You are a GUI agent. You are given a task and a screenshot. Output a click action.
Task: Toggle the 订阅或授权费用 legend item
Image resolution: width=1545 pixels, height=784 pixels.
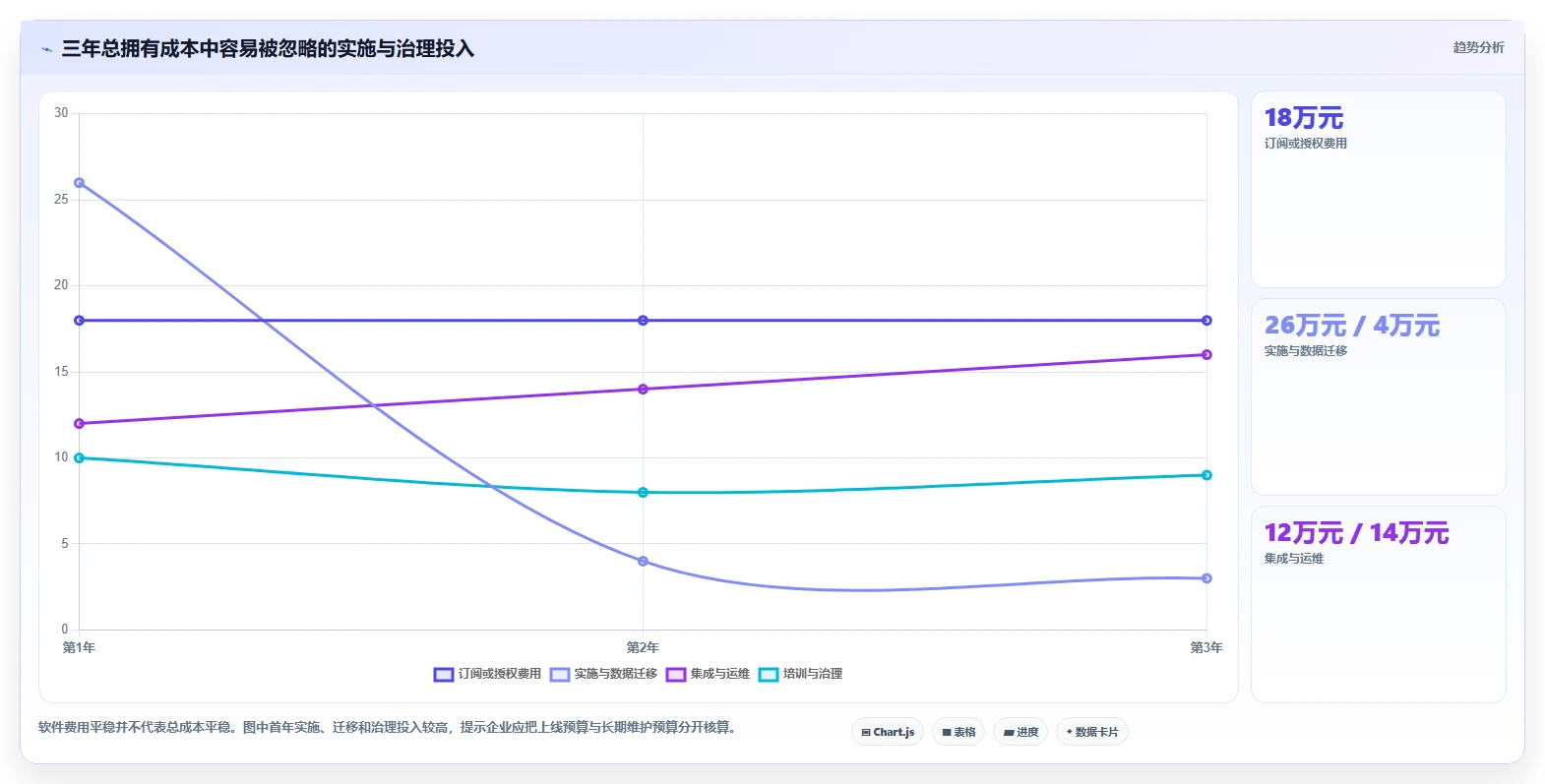click(487, 674)
